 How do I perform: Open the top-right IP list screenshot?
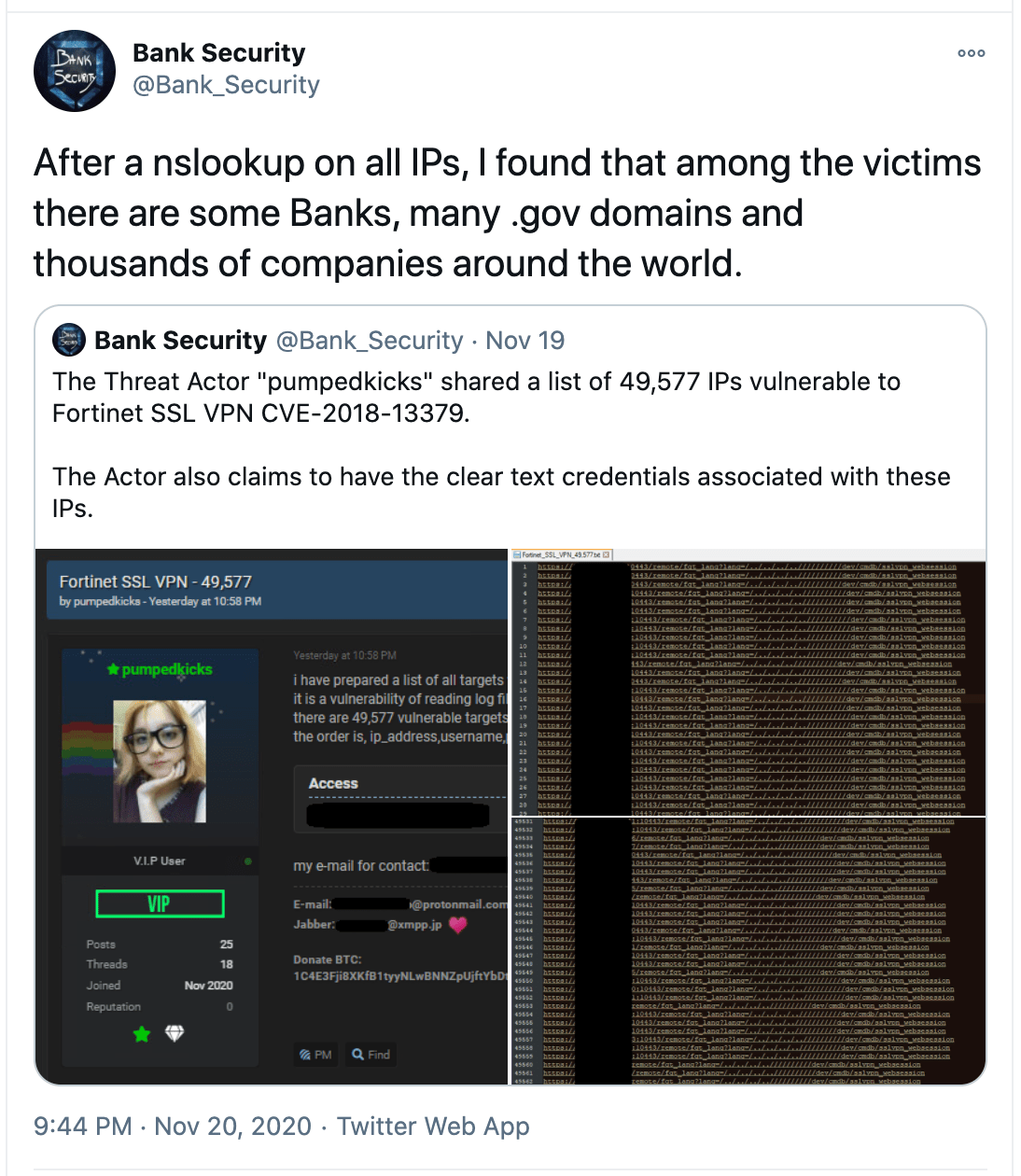coord(748,682)
